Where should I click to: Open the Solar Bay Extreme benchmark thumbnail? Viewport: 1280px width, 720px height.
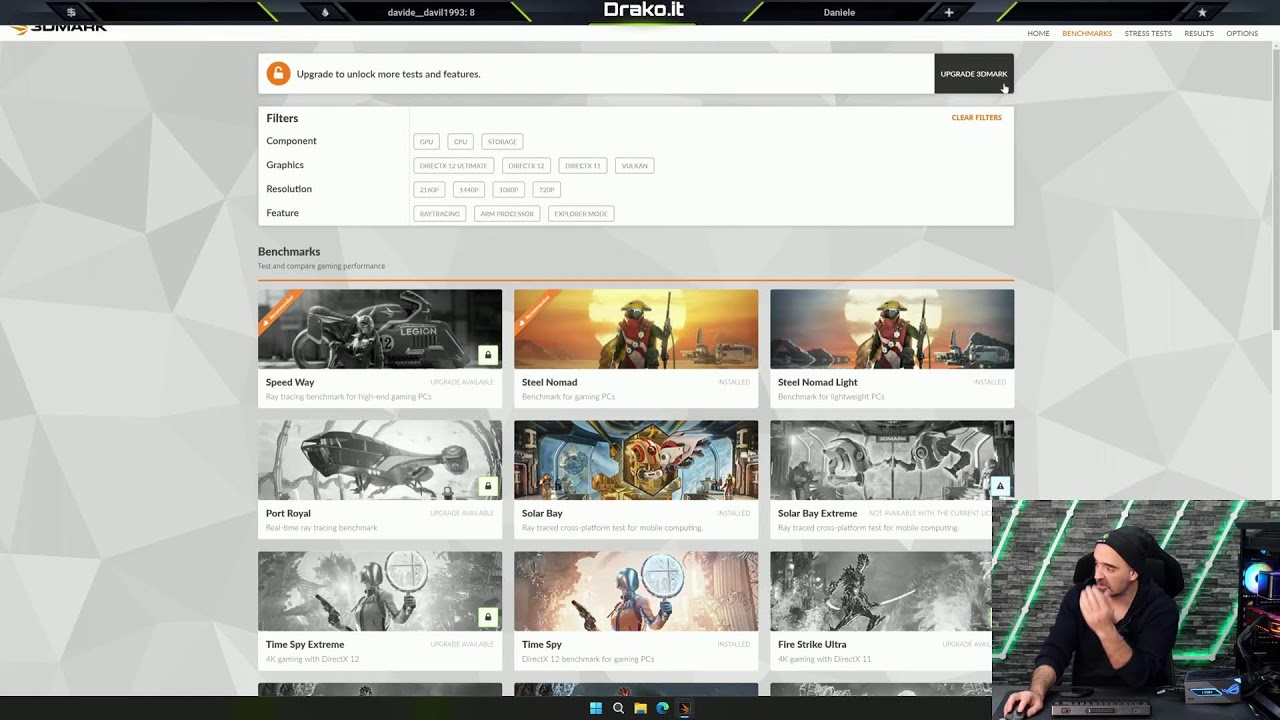[892, 460]
